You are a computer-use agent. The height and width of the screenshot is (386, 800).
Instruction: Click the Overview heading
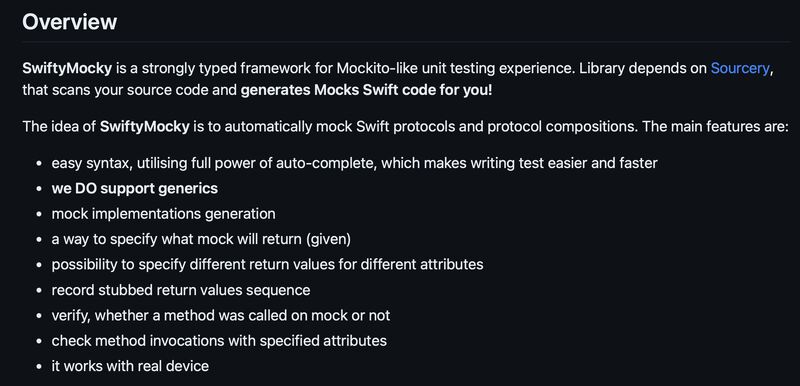coord(69,22)
